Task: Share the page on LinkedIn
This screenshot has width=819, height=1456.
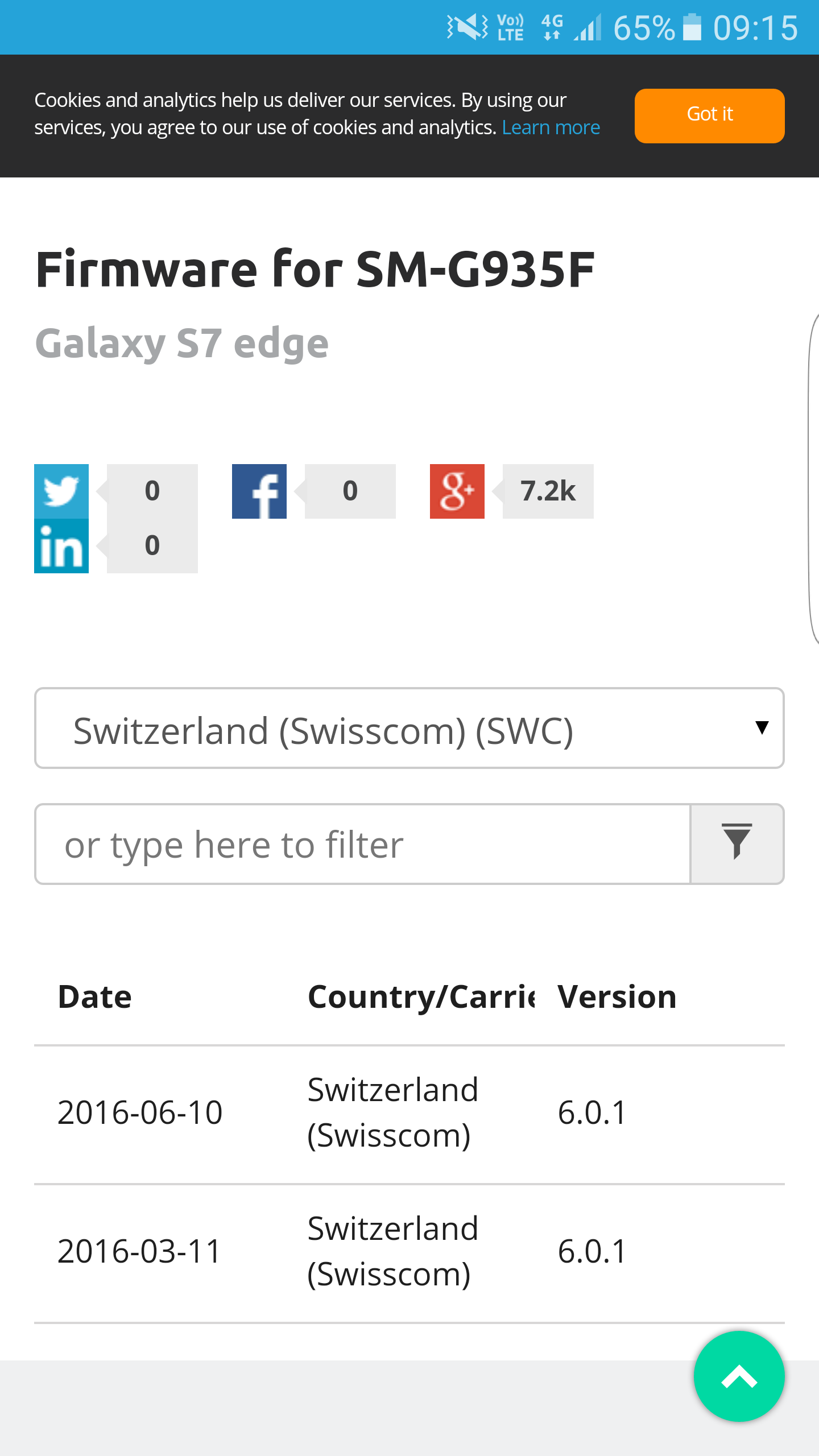Action: point(61,547)
